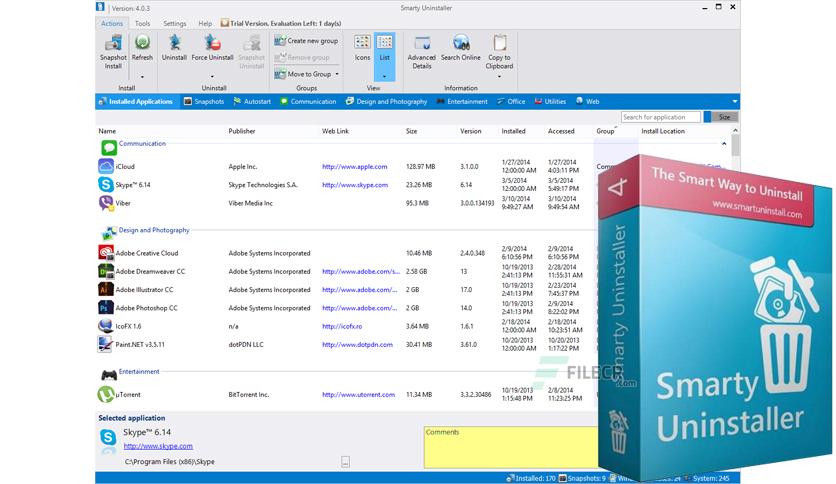Click the Entertainment group header
Viewport: 836px width, 484px height.
(x=139, y=372)
